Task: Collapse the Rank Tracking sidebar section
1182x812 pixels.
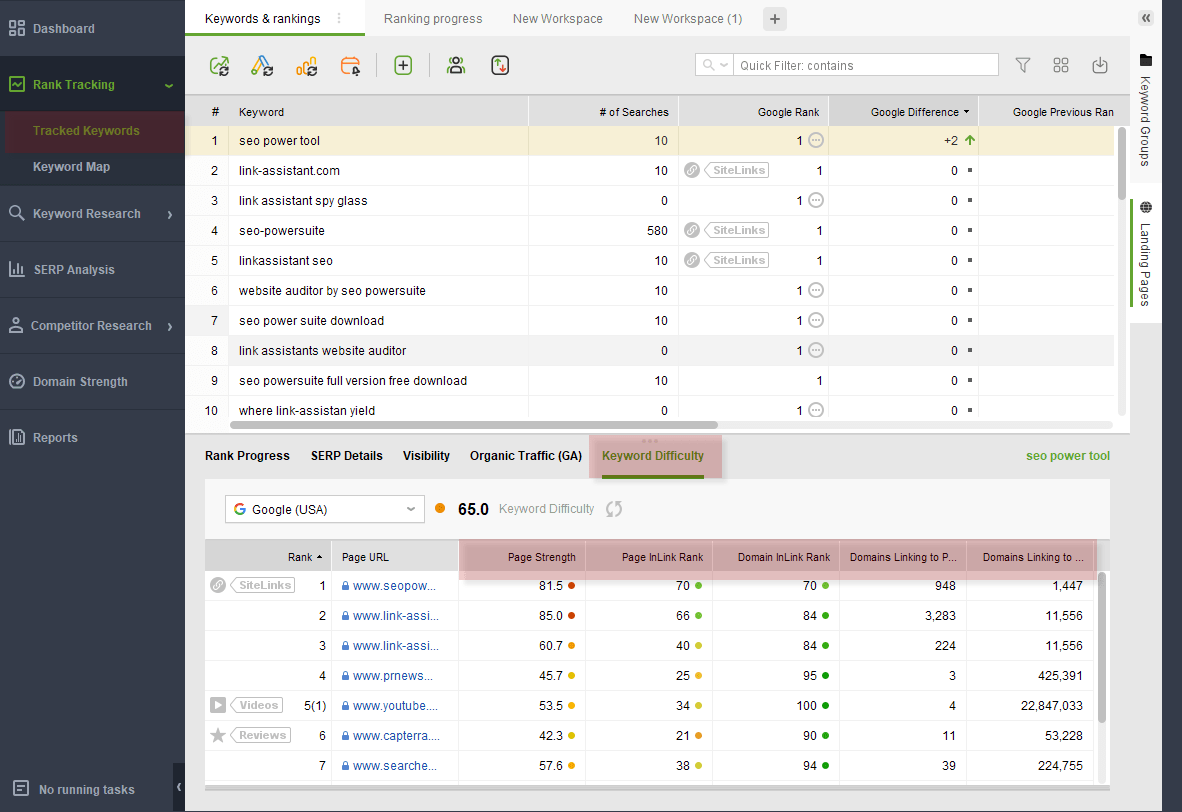Action: (x=169, y=85)
